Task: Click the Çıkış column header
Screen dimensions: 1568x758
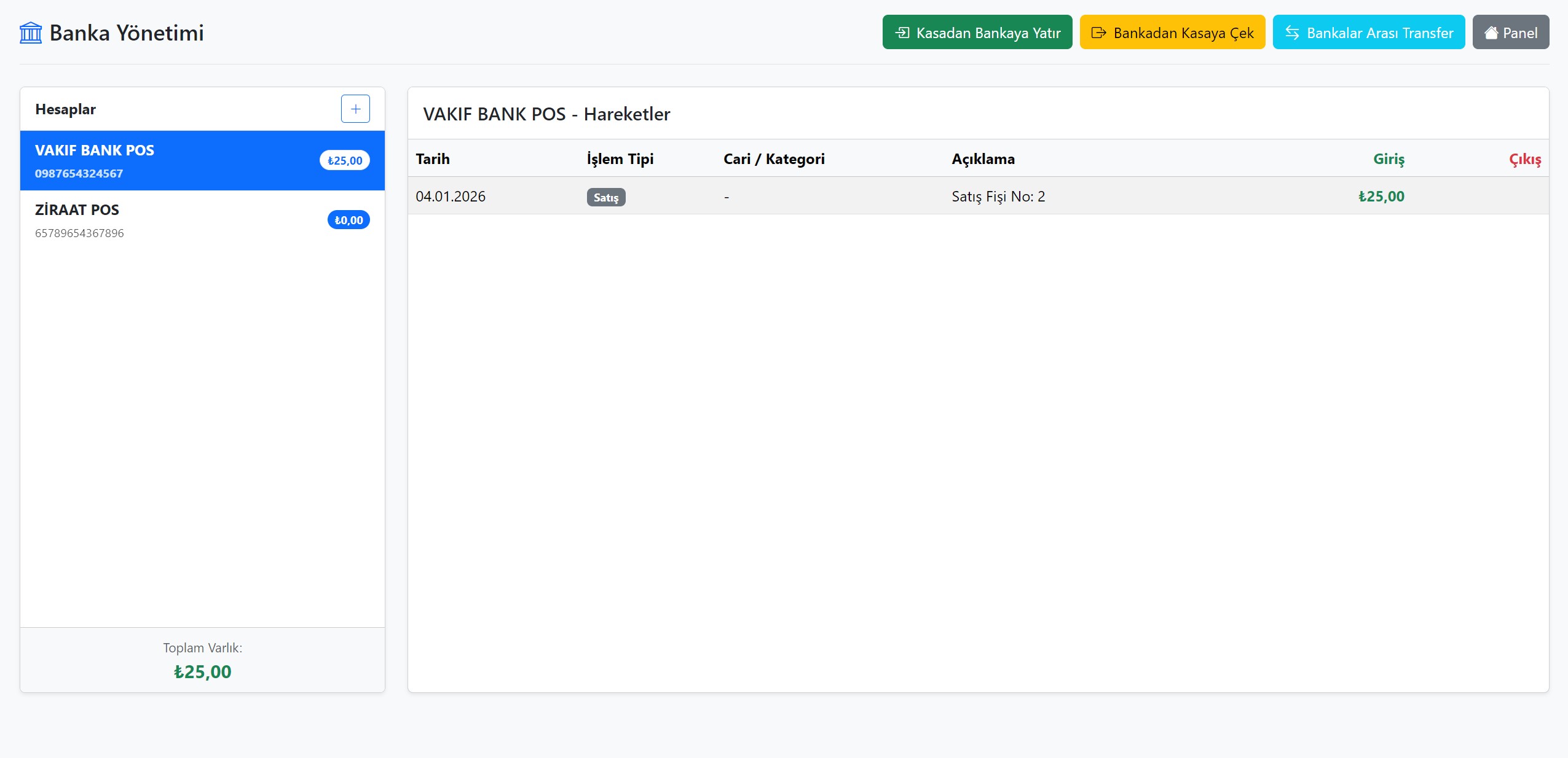Action: (x=1524, y=159)
